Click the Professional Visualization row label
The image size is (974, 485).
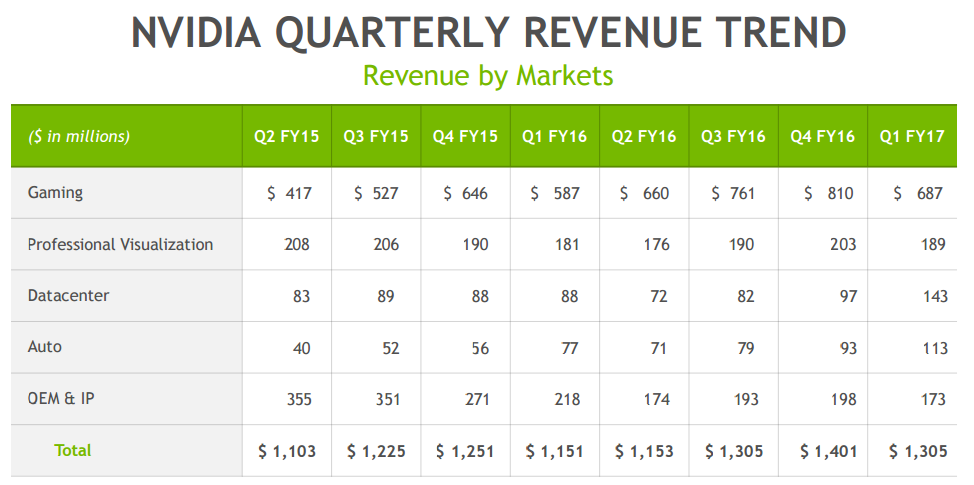(x=121, y=244)
